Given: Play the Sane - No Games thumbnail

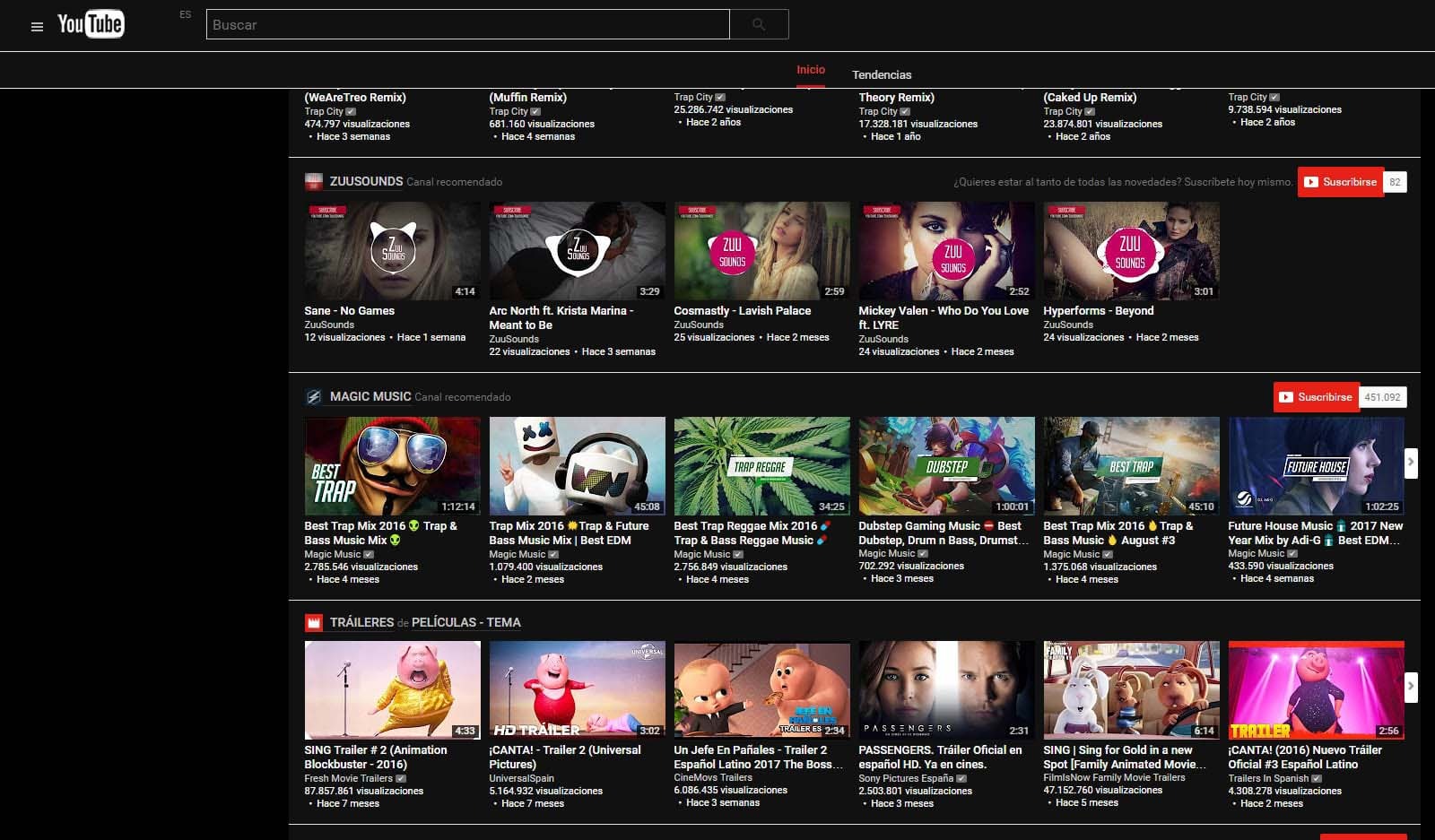Looking at the screenshot, I should [392, 251].
